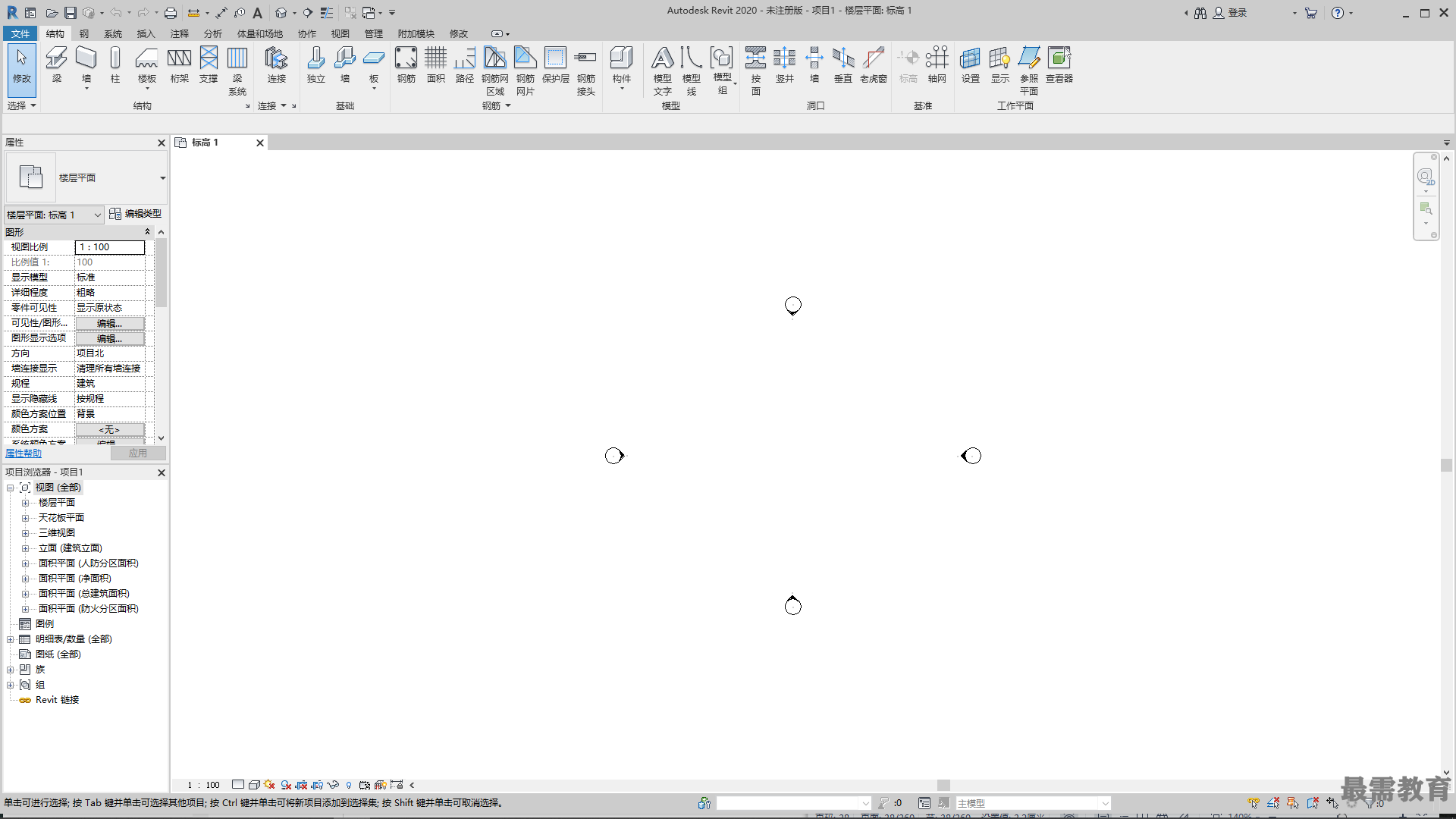Switch to the 体量和场地 ribbon tab
This screenshot has height=819, width=1456.
click(x=260, y=33)
